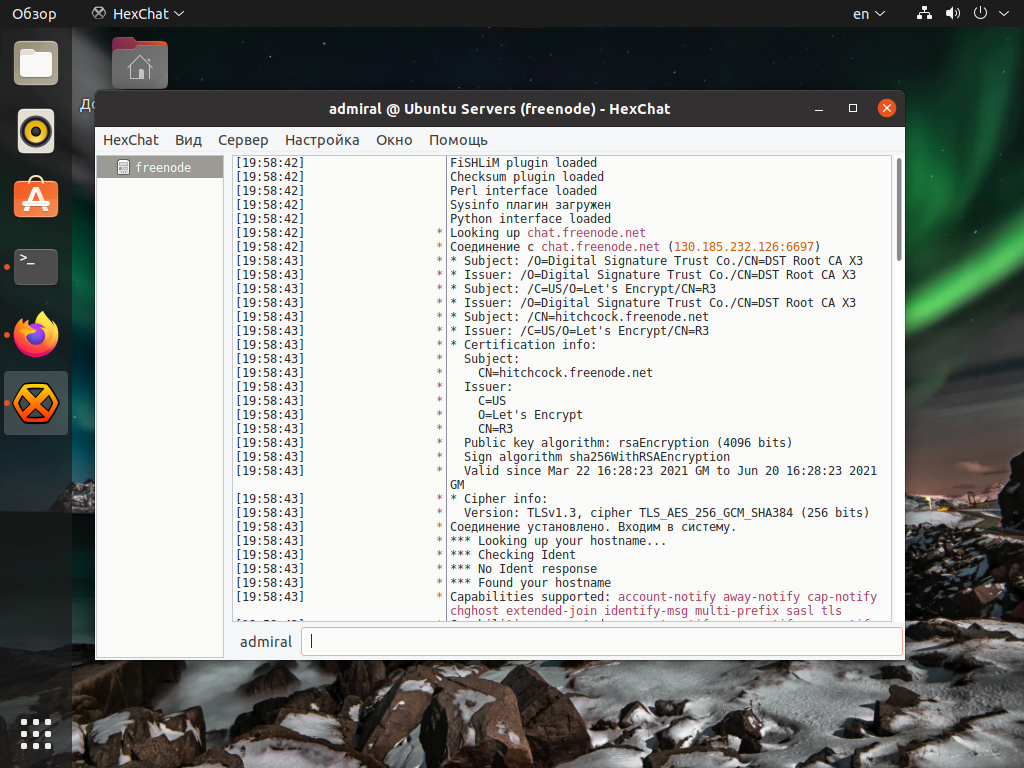Viewport: 1024px width, 768px height.
Task: Open the Files manager from dock
Action: [x=36, y=63]
